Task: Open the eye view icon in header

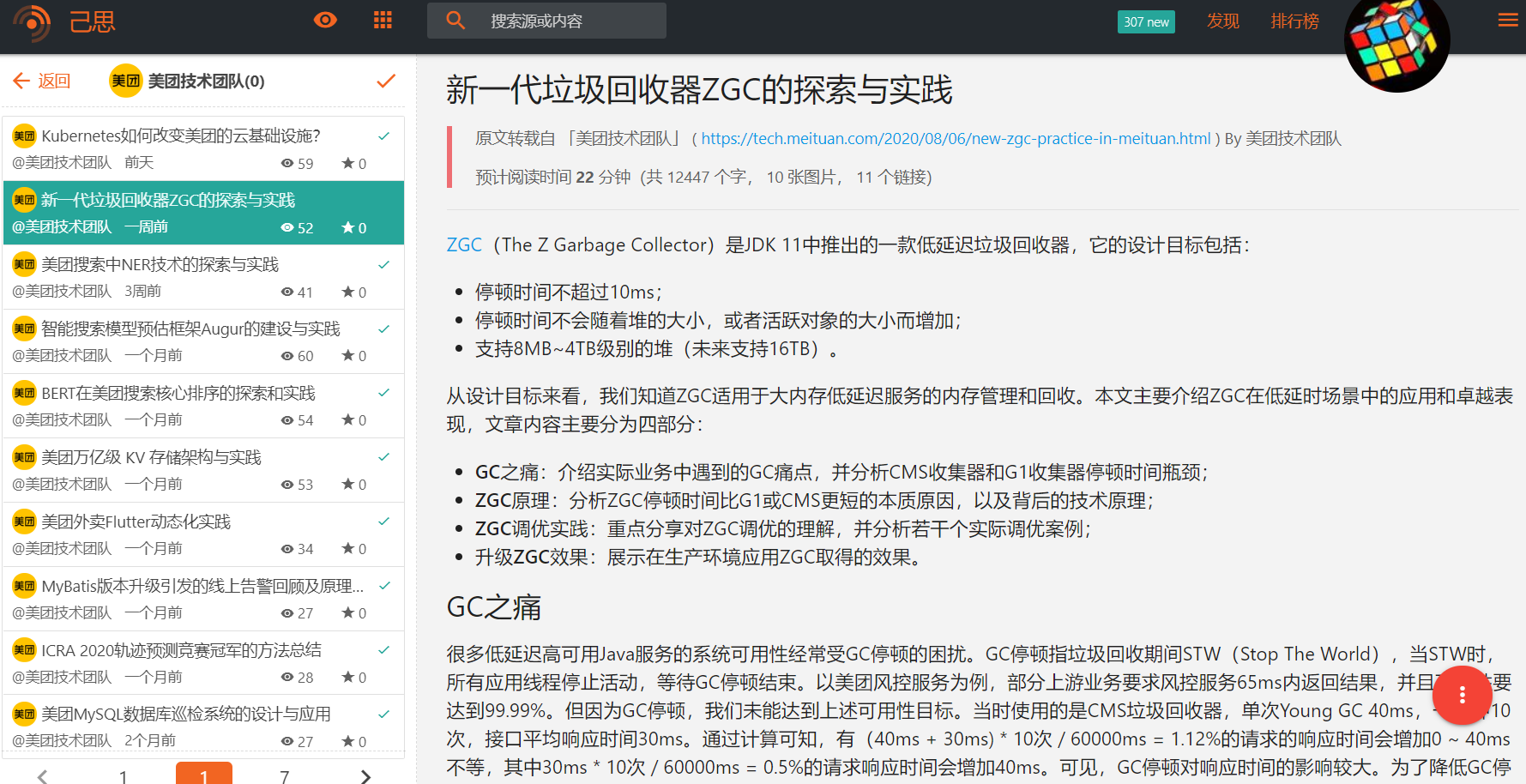Action: click(325, 20)
